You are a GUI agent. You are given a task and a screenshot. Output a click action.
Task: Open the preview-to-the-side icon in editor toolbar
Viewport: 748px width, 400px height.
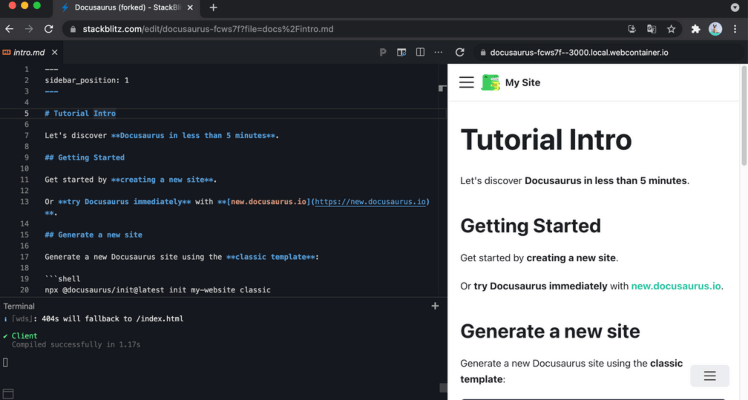pyautogui.click(x=402, y=52)
